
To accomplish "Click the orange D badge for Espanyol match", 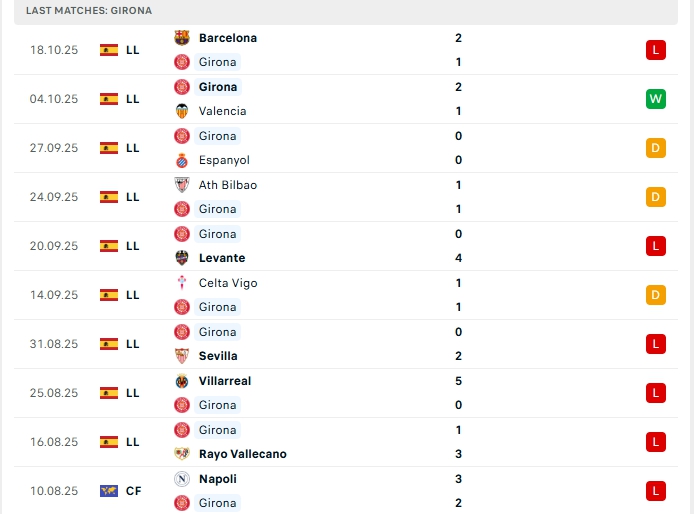I will (x=656, y=148).
